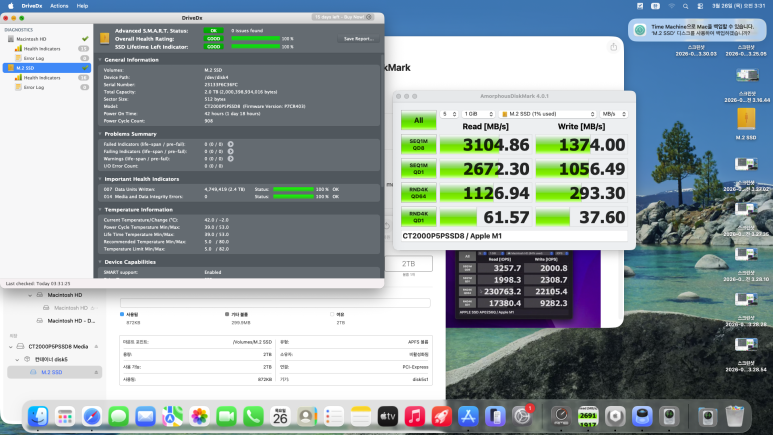Open System Settings with red badge
Image resolution: width=773 pixels, height=435 pixels.
(522, 417)
